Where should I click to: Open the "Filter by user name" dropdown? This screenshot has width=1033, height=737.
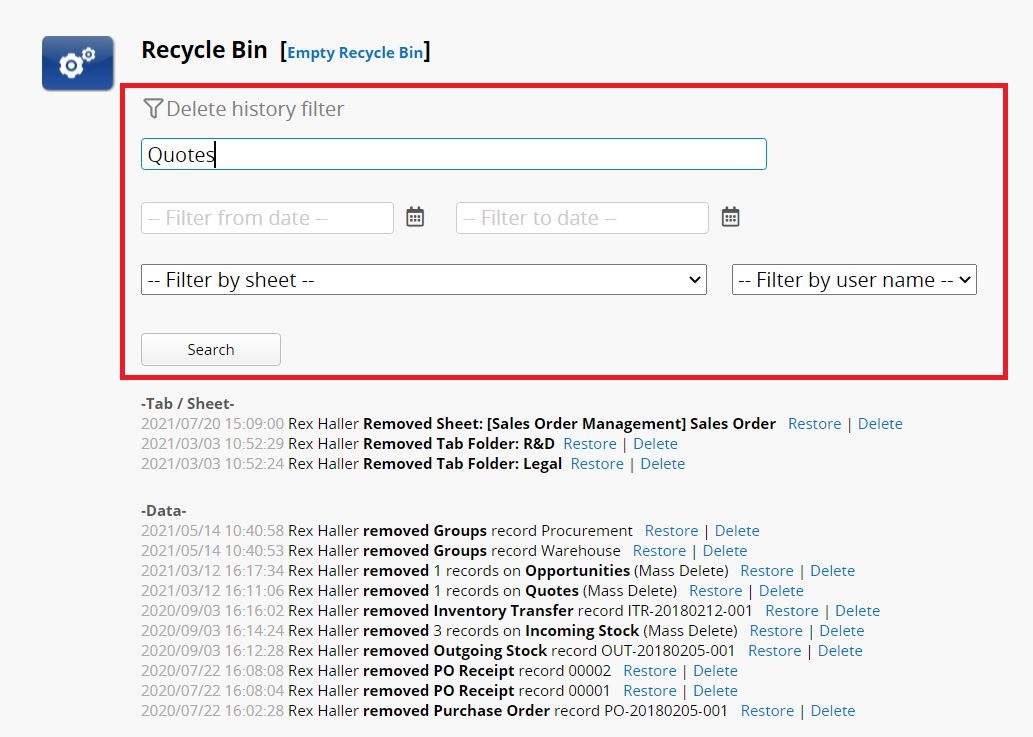pyautogui.click(x=853, y=279)
